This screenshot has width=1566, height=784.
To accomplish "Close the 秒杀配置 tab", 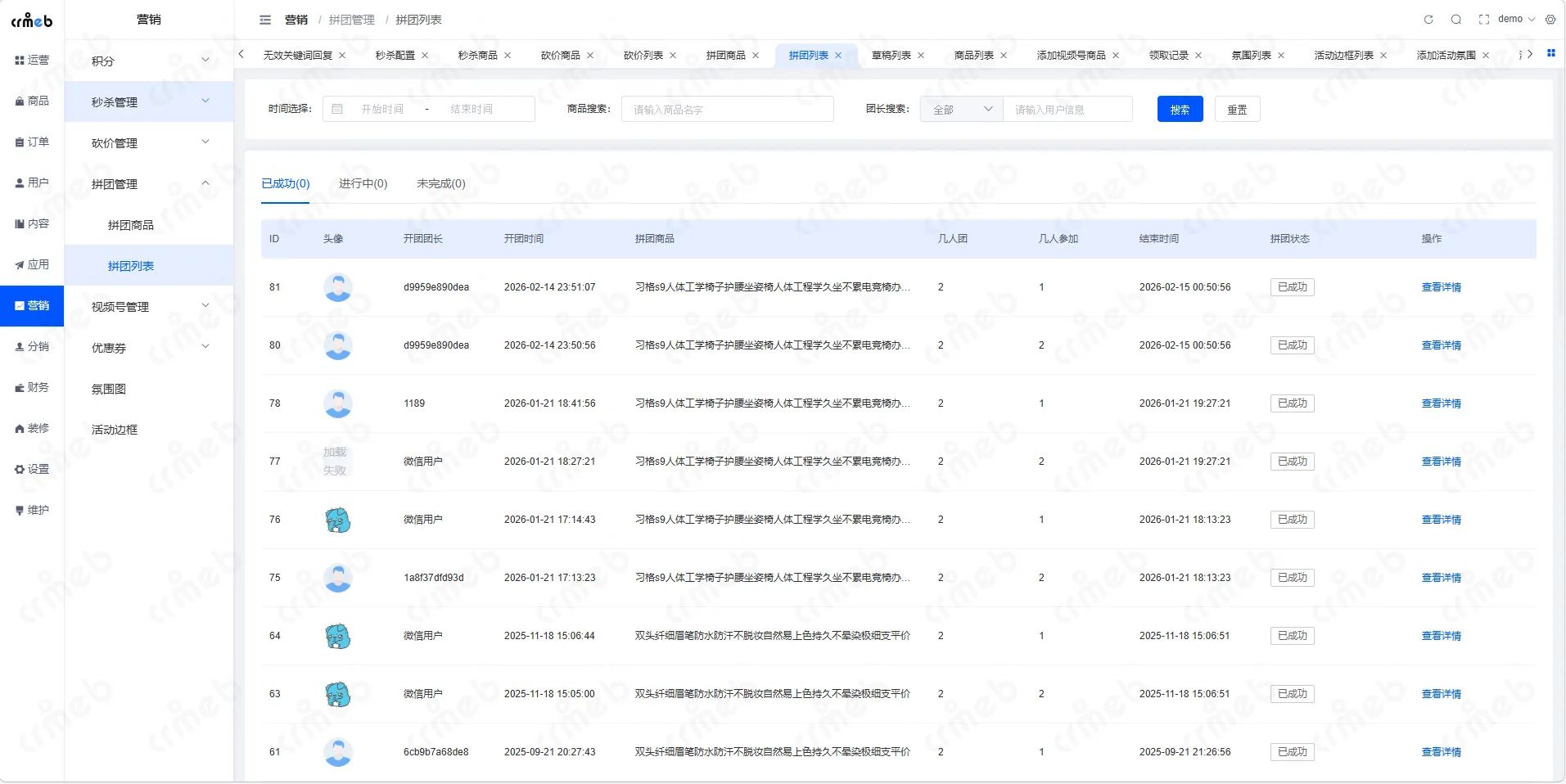I will 425,56.
